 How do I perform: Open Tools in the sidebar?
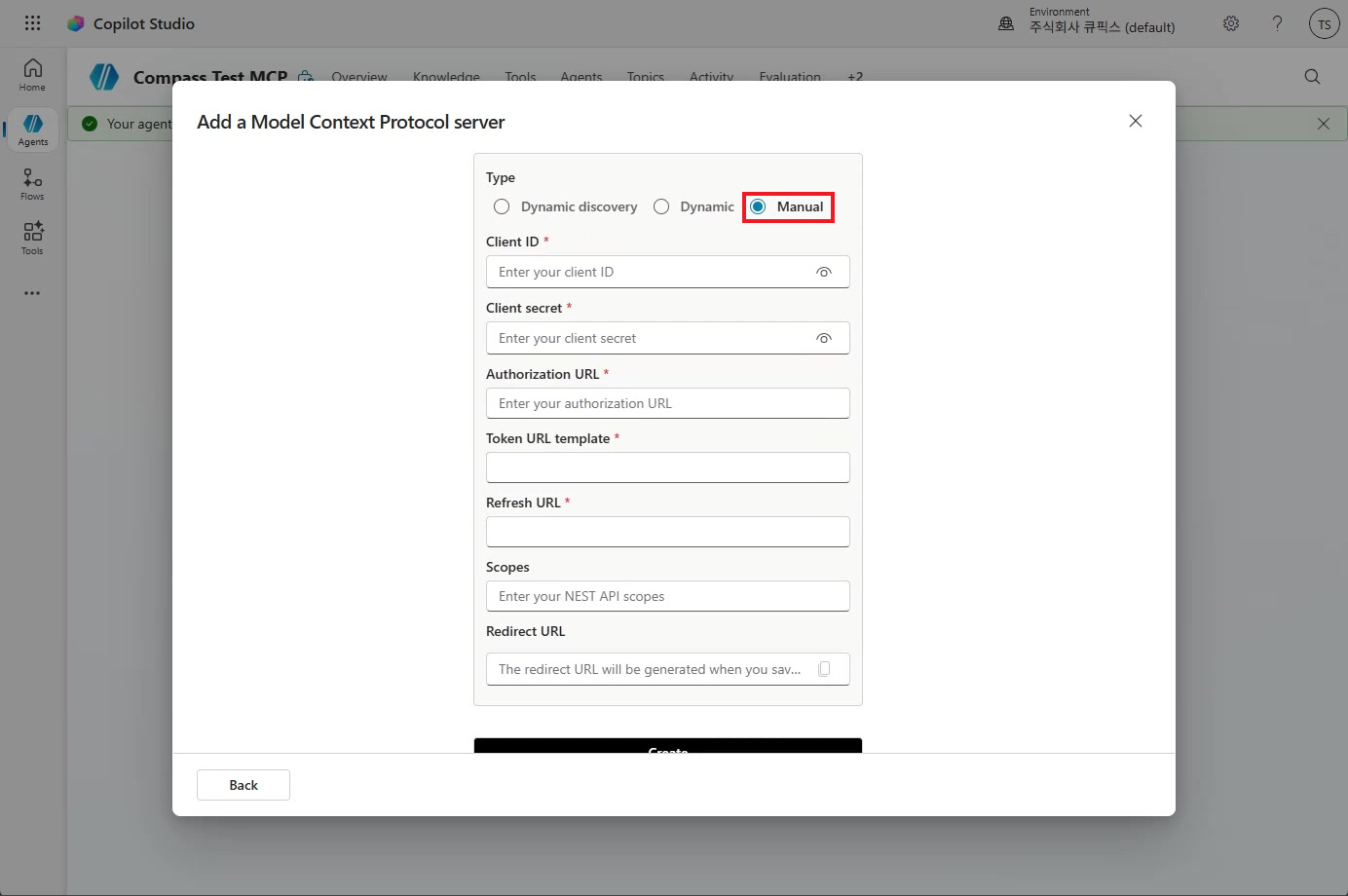tap(32, 239)
